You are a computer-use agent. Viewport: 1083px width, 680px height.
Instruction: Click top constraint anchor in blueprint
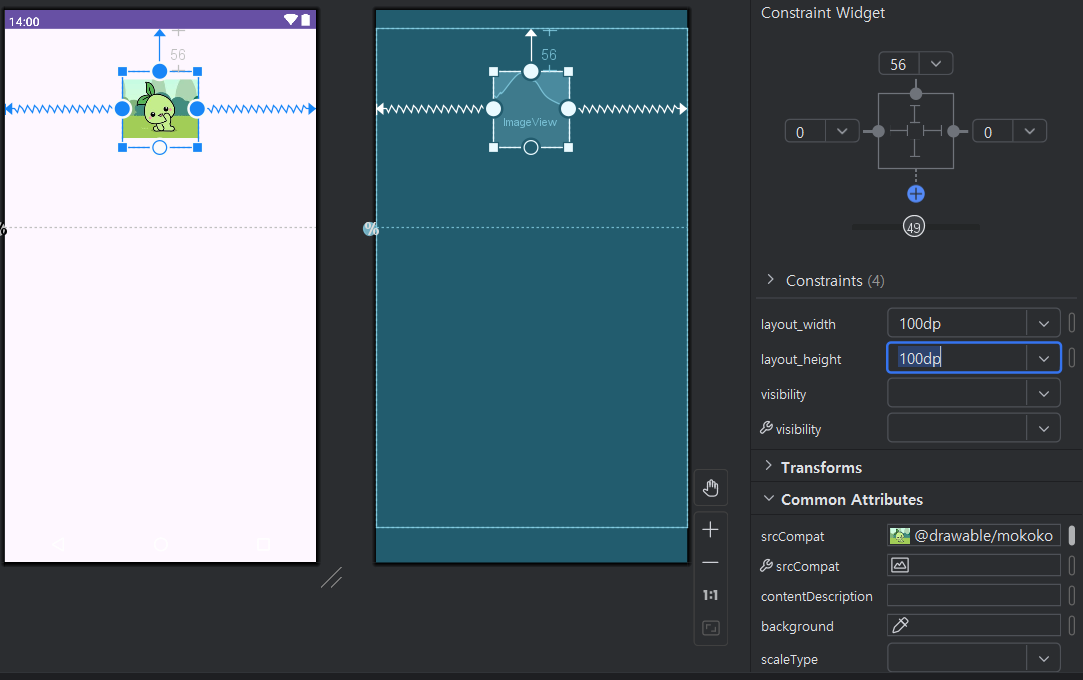pos(530,71)
